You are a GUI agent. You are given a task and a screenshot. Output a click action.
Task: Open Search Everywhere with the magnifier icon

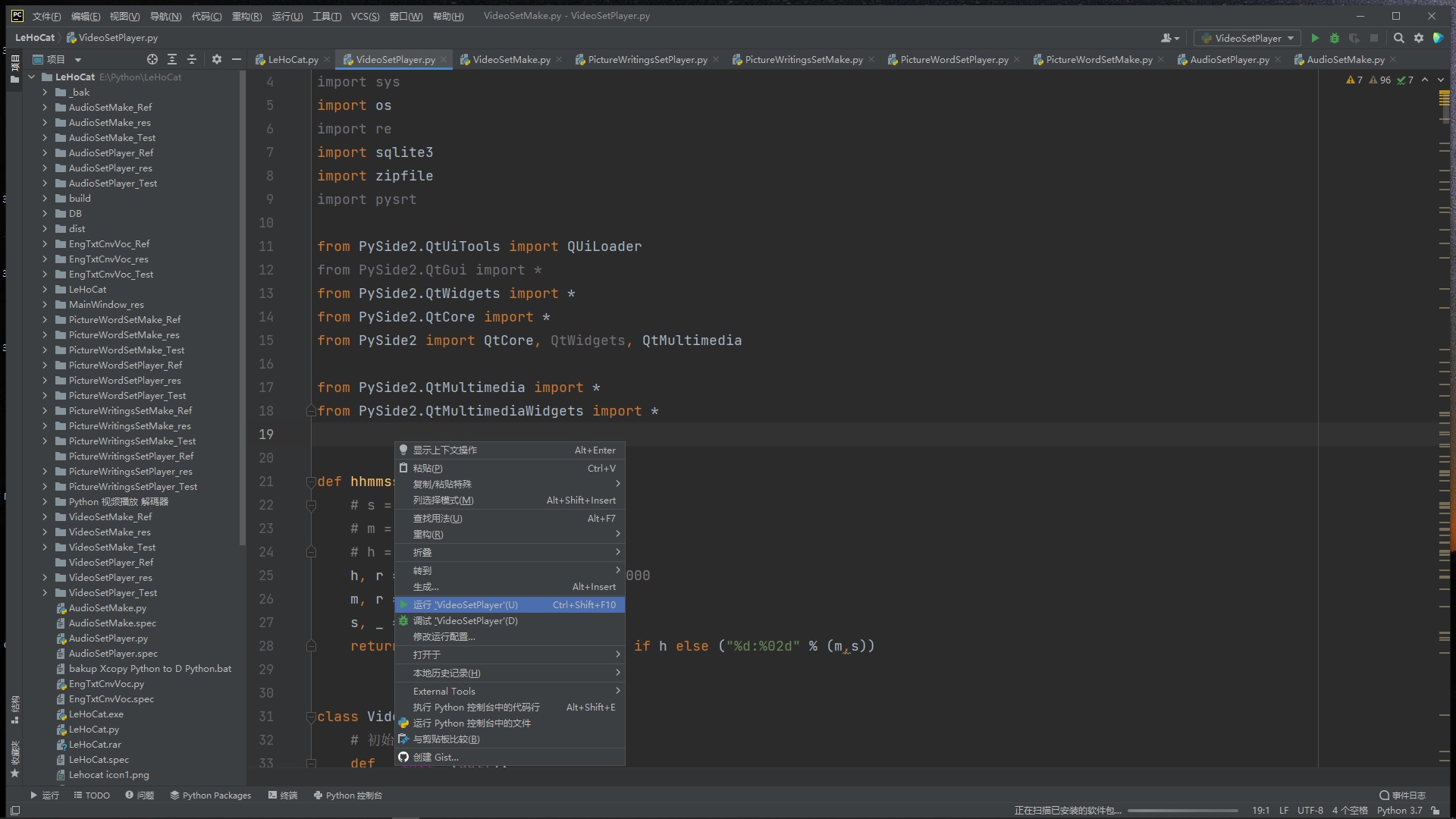click(1398, 38)
